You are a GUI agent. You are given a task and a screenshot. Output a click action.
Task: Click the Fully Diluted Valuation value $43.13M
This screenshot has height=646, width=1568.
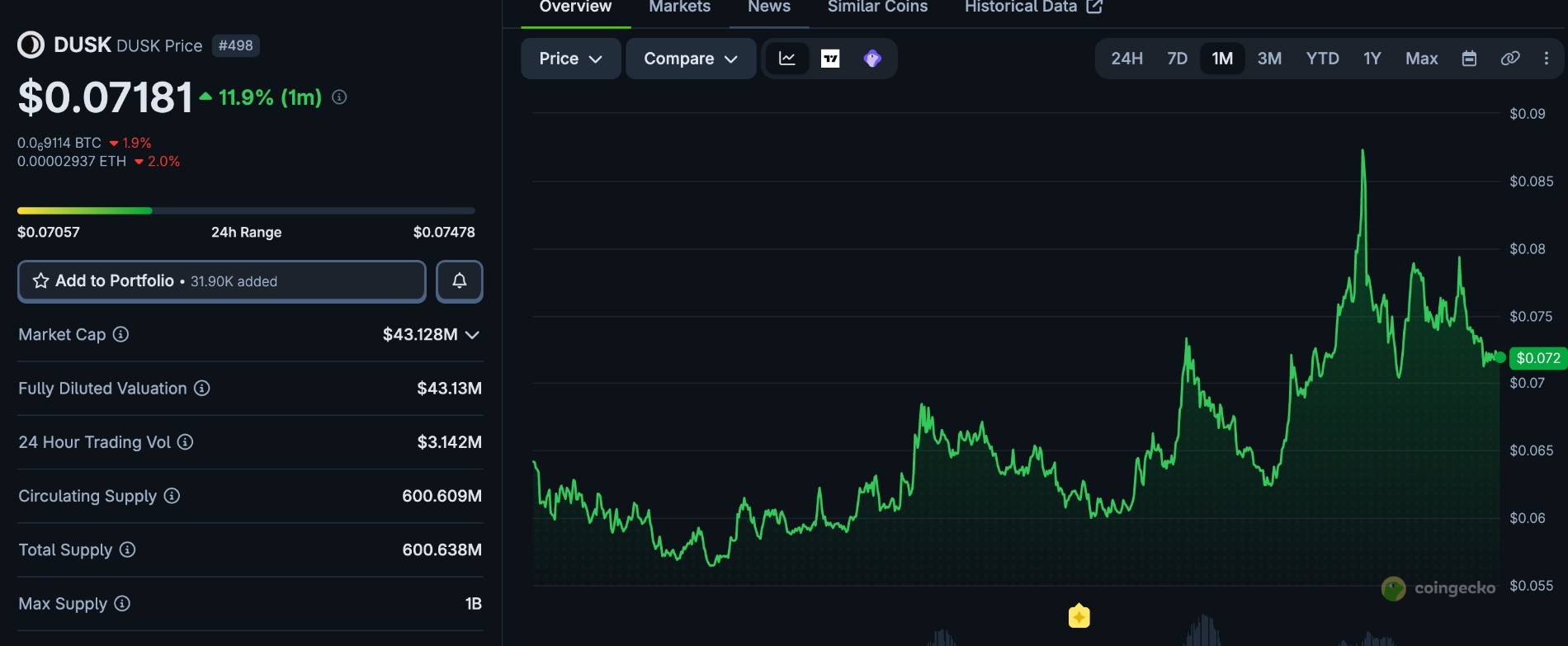point(449,388)
